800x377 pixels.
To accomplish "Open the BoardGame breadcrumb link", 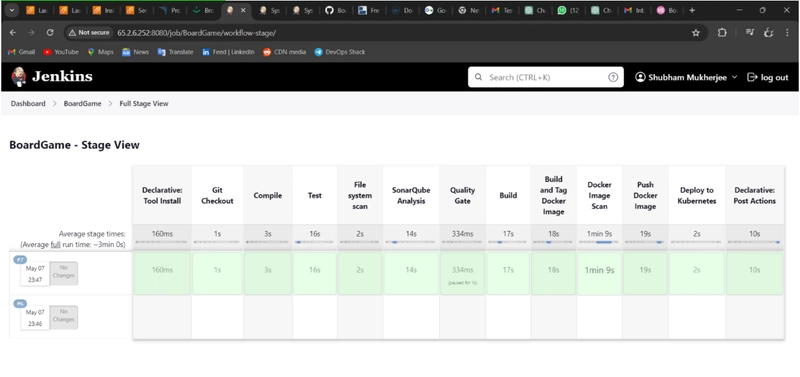I will (82, 104).
